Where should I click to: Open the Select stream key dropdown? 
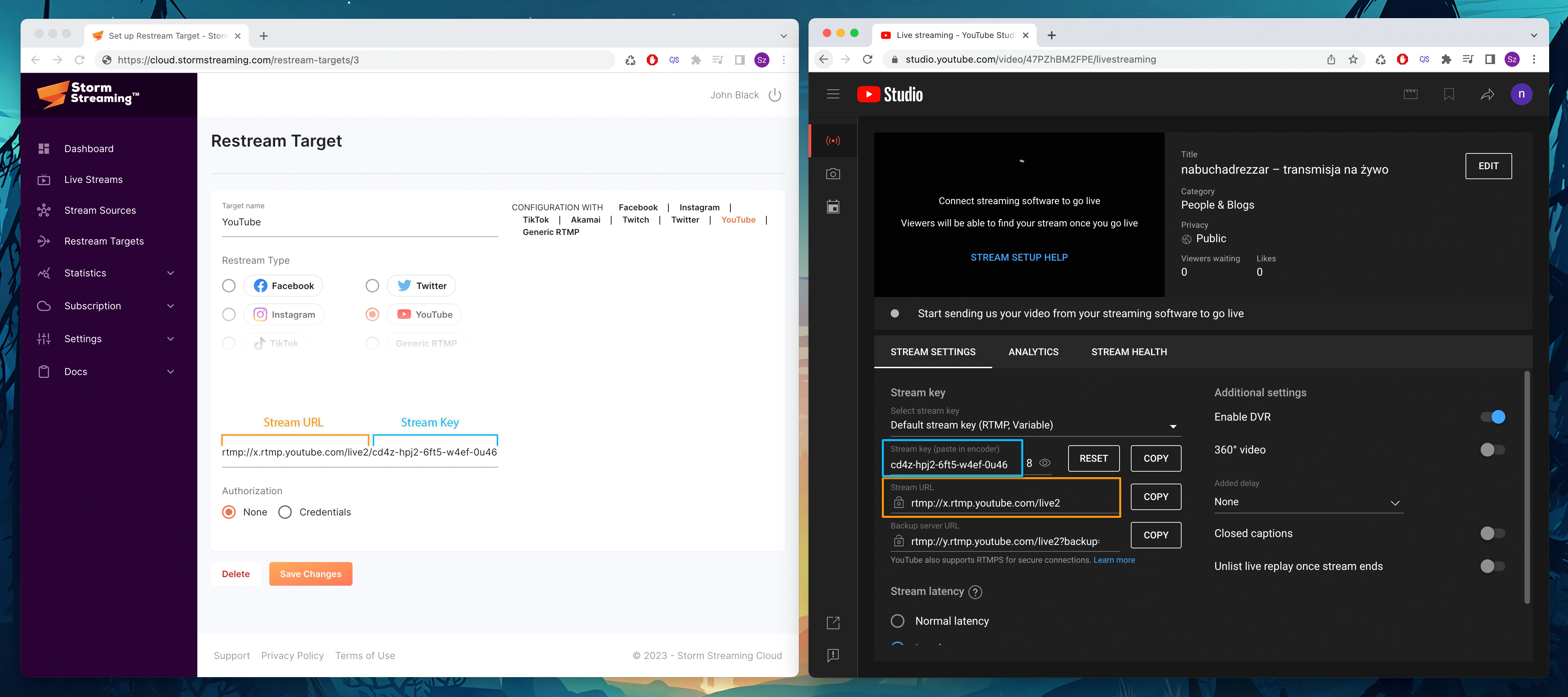tap(1035, 425)
